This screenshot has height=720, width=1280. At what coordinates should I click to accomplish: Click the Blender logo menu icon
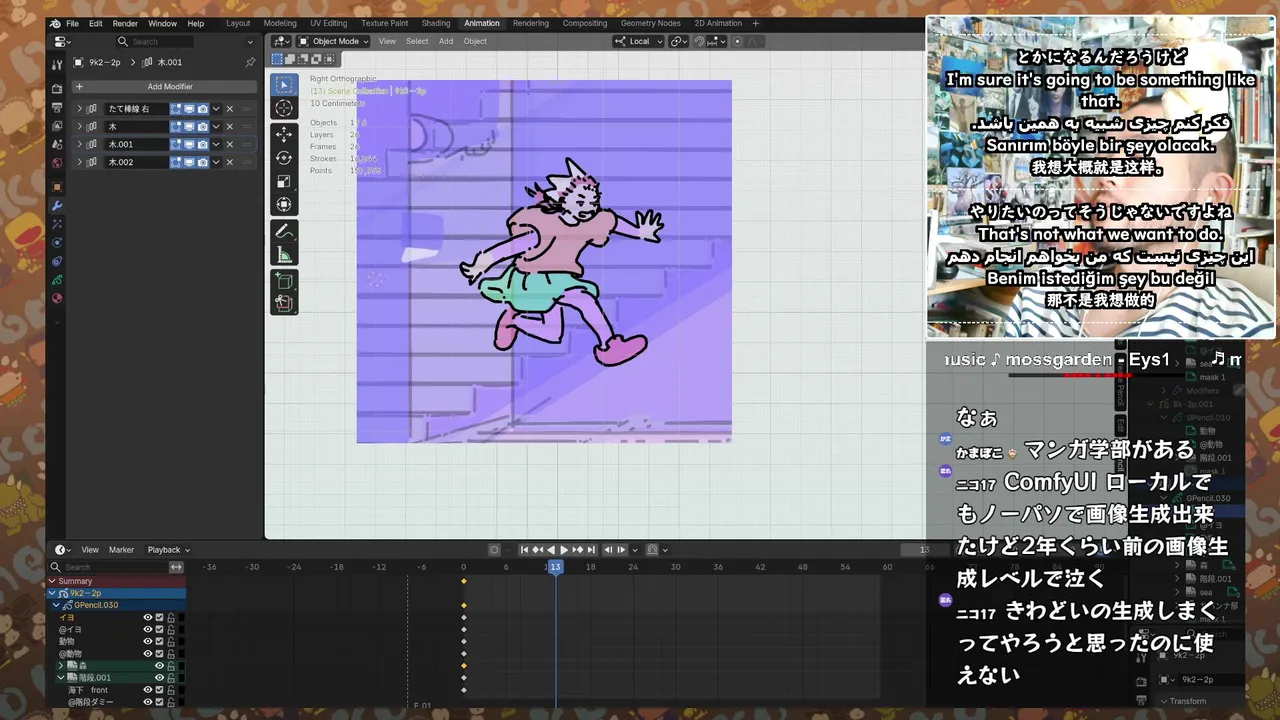coord(55,23)
